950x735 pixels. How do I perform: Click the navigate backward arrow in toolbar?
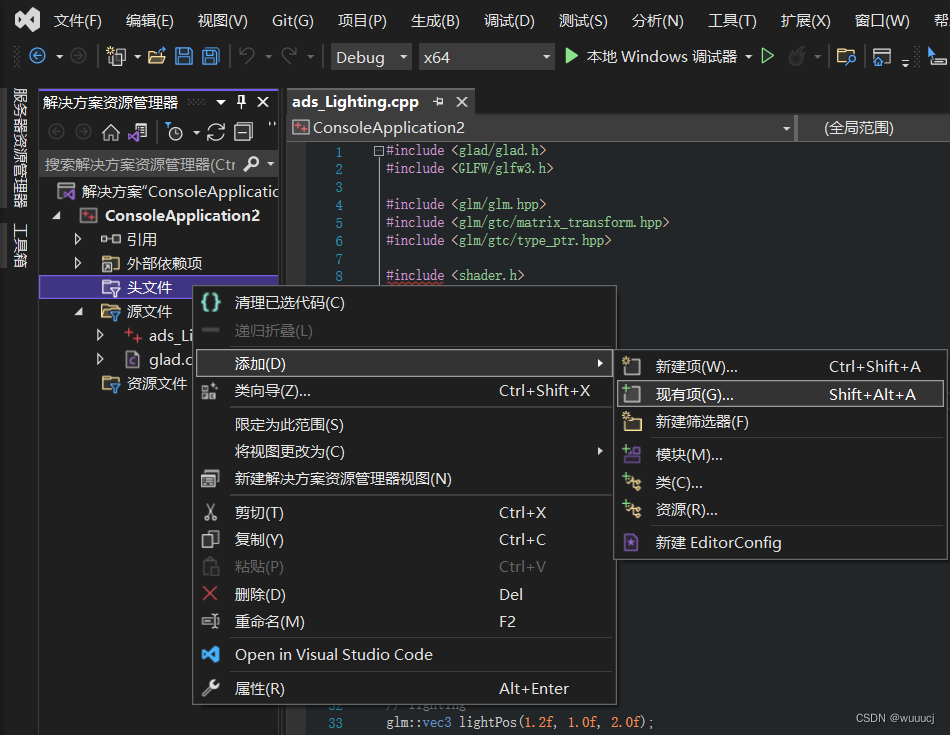click(x=38, y=56)
